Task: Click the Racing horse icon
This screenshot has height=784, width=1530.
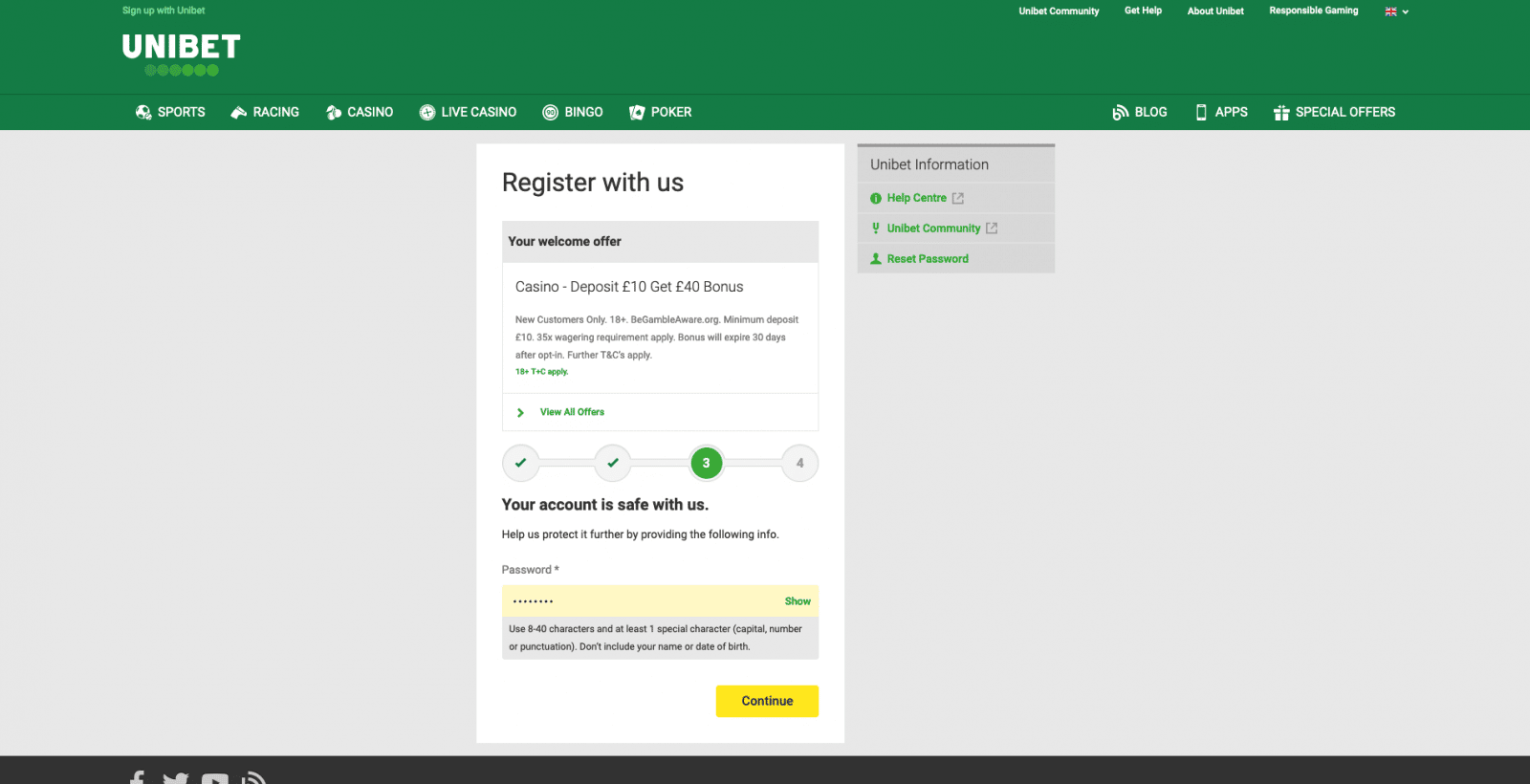Action: pyautogui.click(x=239, y=113)
